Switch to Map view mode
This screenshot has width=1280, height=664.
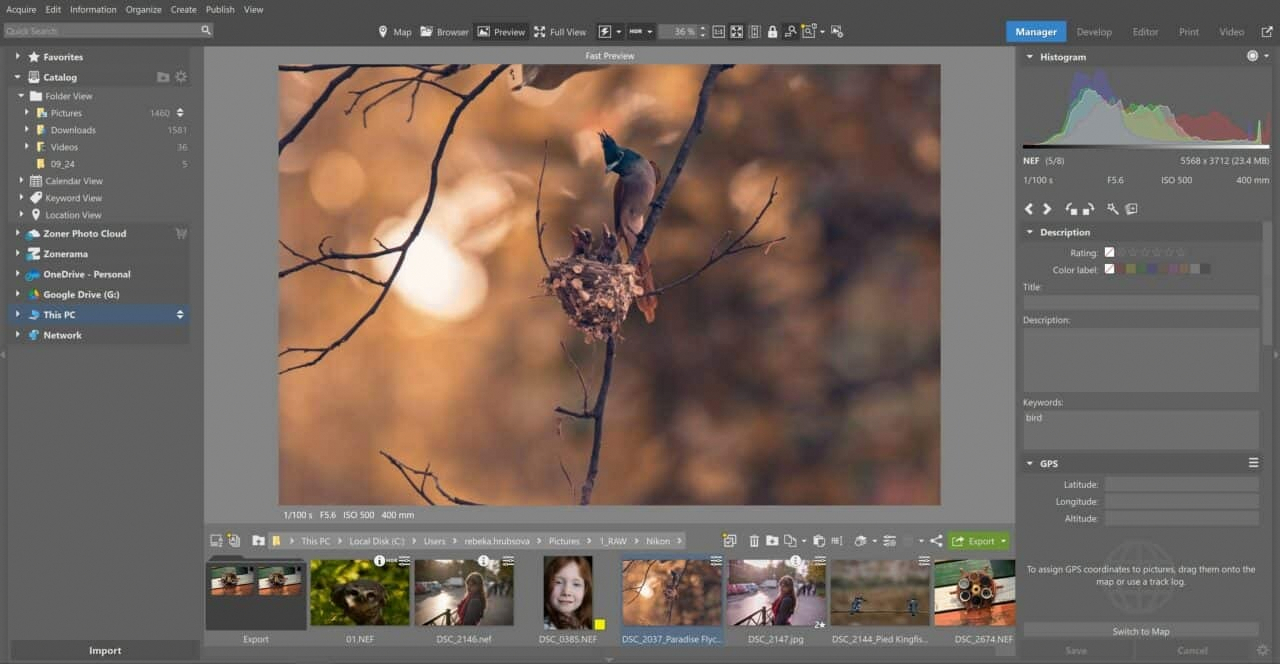pyautogui.click(x=394, y=32)
